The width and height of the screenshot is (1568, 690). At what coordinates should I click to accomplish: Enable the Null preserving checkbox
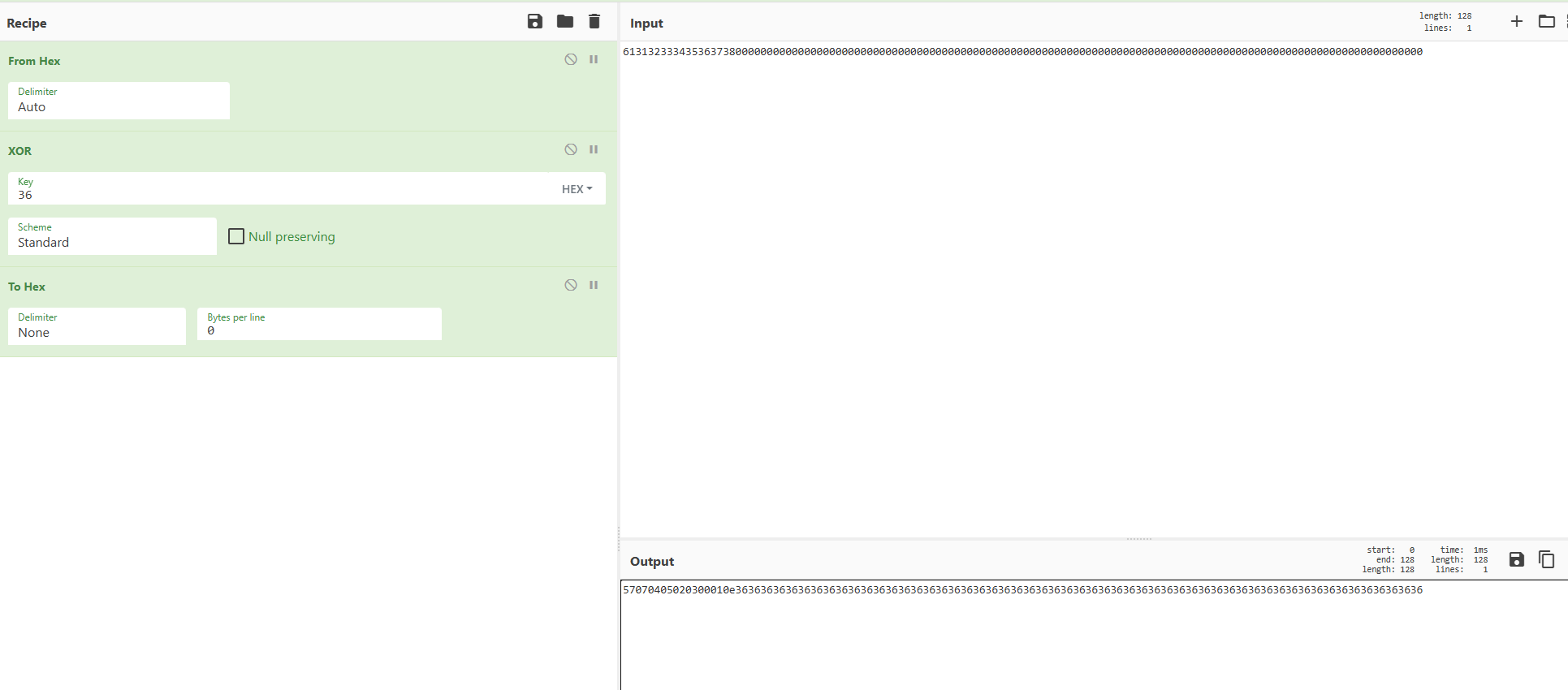pyautogui.click(x=236, y=236)
